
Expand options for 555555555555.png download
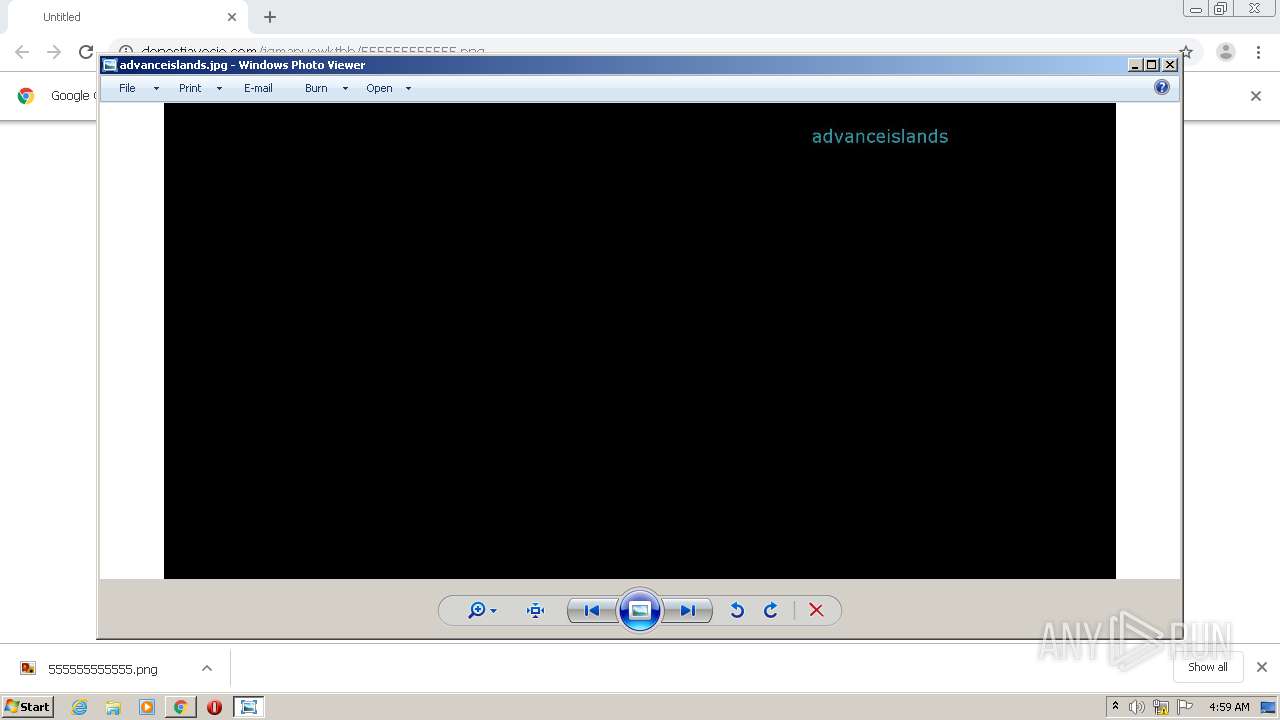coord(207,668)
